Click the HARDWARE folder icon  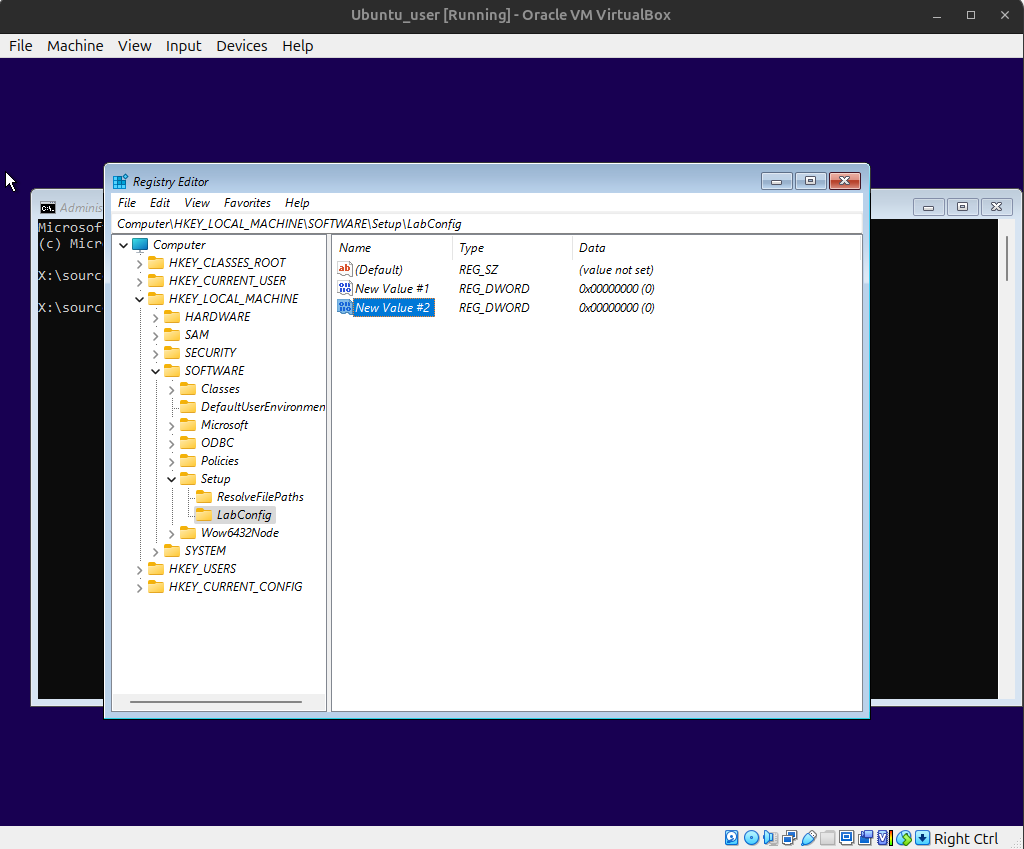(172, 317)
